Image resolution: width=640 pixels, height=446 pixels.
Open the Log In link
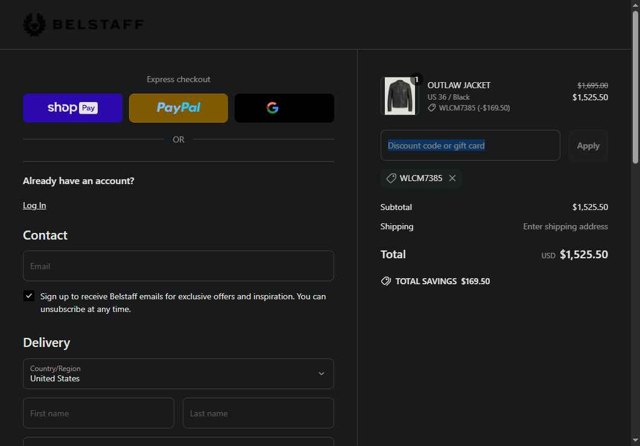coord(34,205)
